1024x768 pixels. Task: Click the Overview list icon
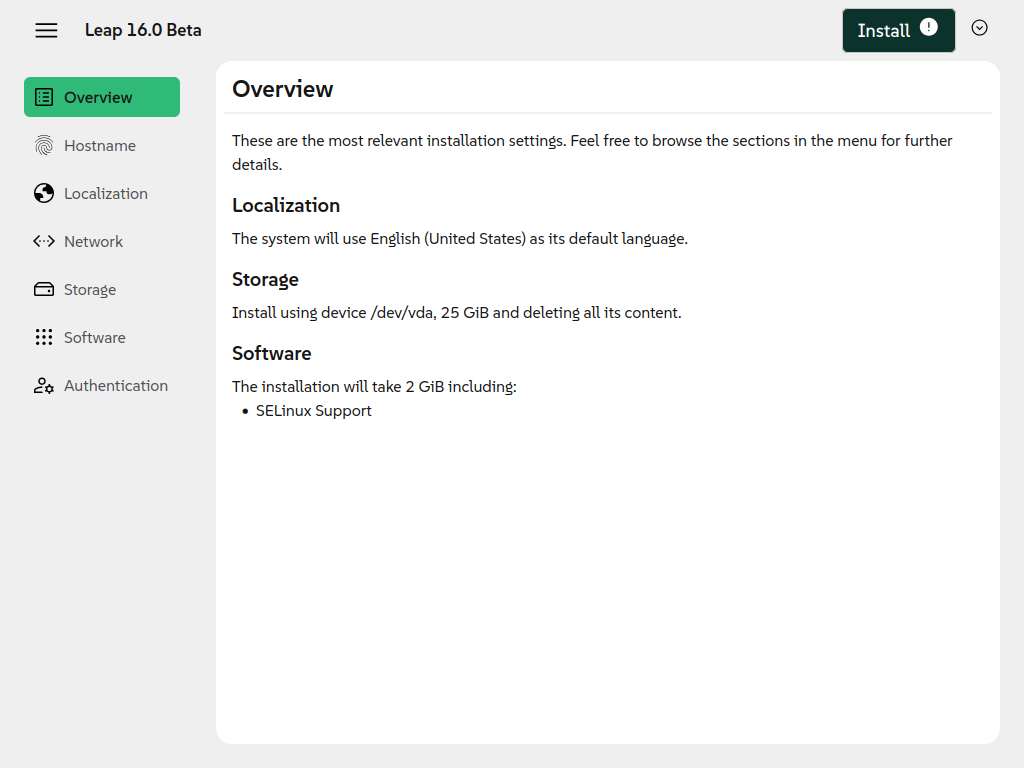click(x=44, y=97)
